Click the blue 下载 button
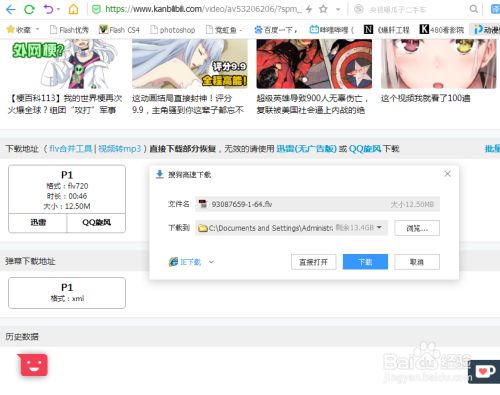This screenshot has width=500, height=395. tap(365, 262)
